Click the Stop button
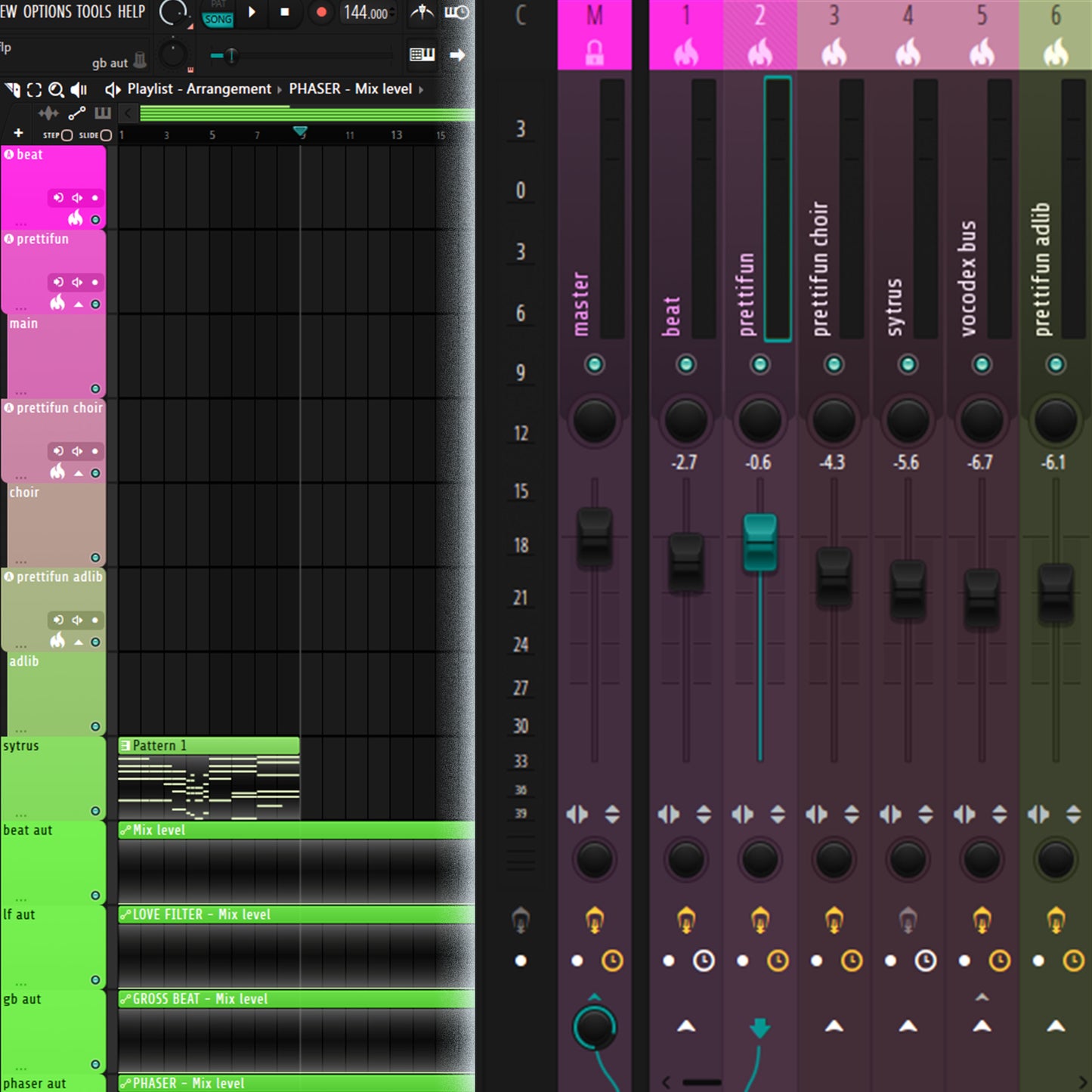1092x1092 pixels. coord(285,12)
